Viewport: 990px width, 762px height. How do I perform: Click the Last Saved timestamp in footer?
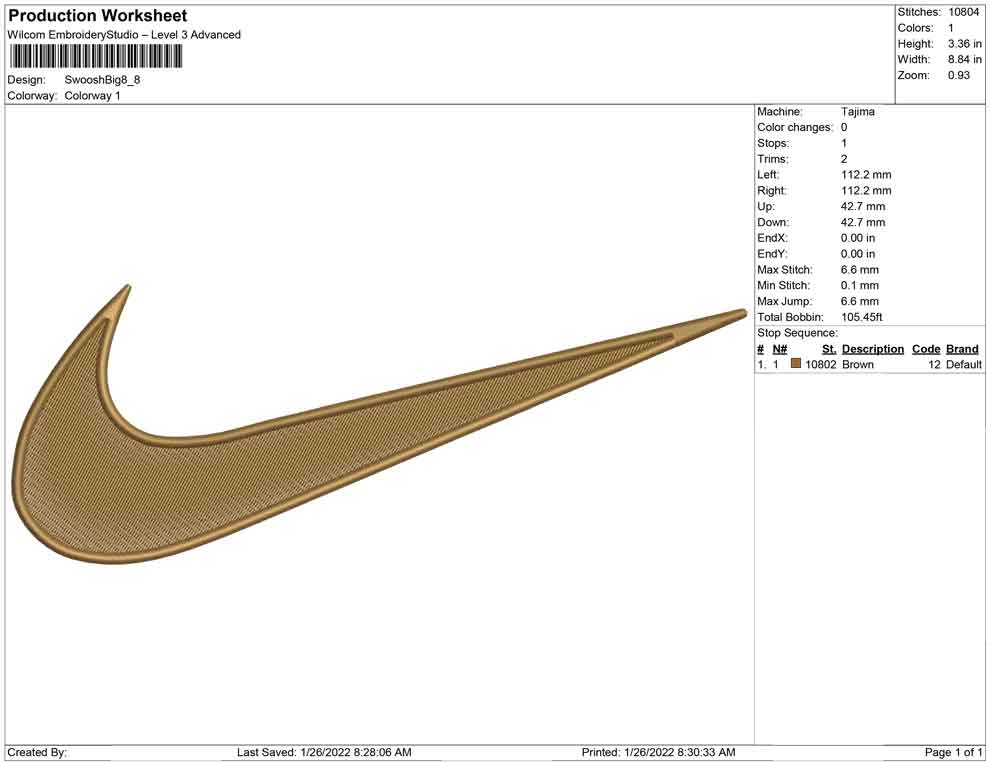point(324,752)
